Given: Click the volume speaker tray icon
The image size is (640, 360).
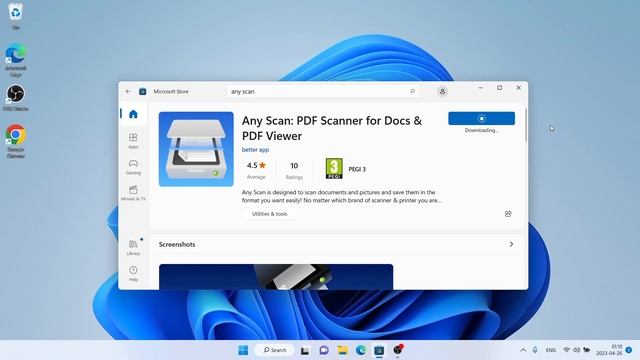Looking at the screenshot, I should (576, 350).
